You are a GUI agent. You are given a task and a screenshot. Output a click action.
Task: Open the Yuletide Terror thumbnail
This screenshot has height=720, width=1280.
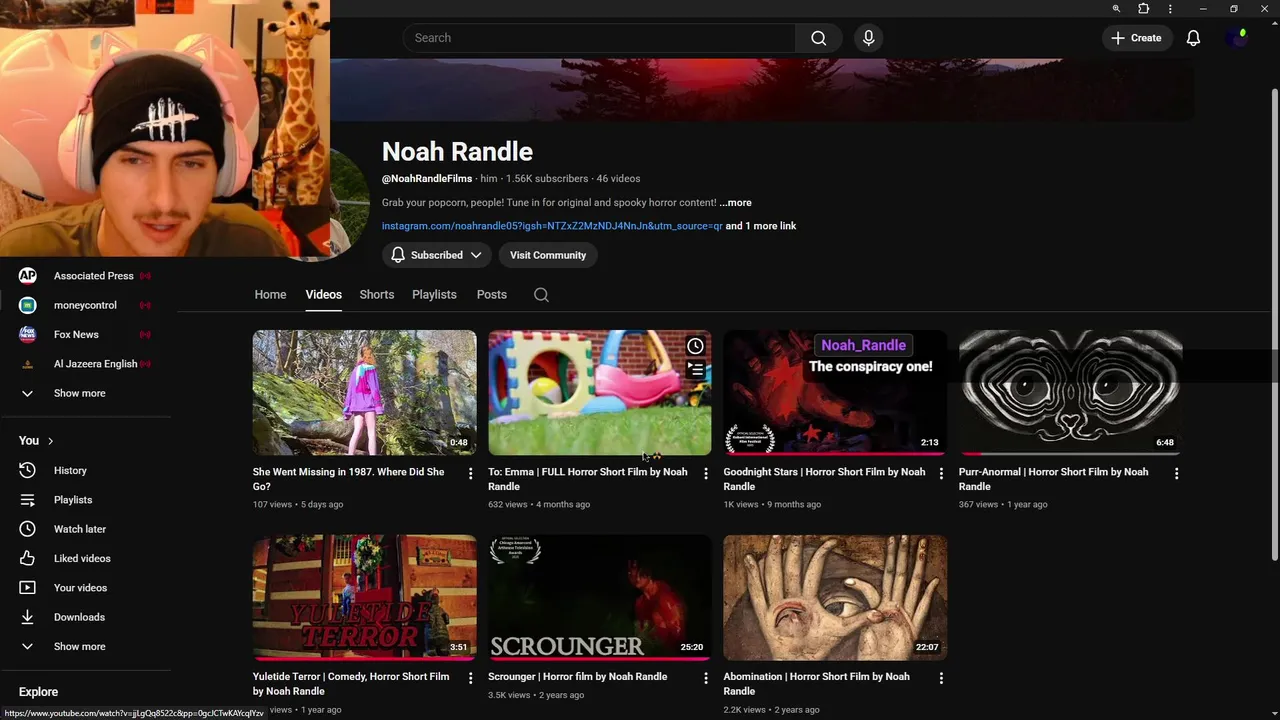tap(364, 598)
